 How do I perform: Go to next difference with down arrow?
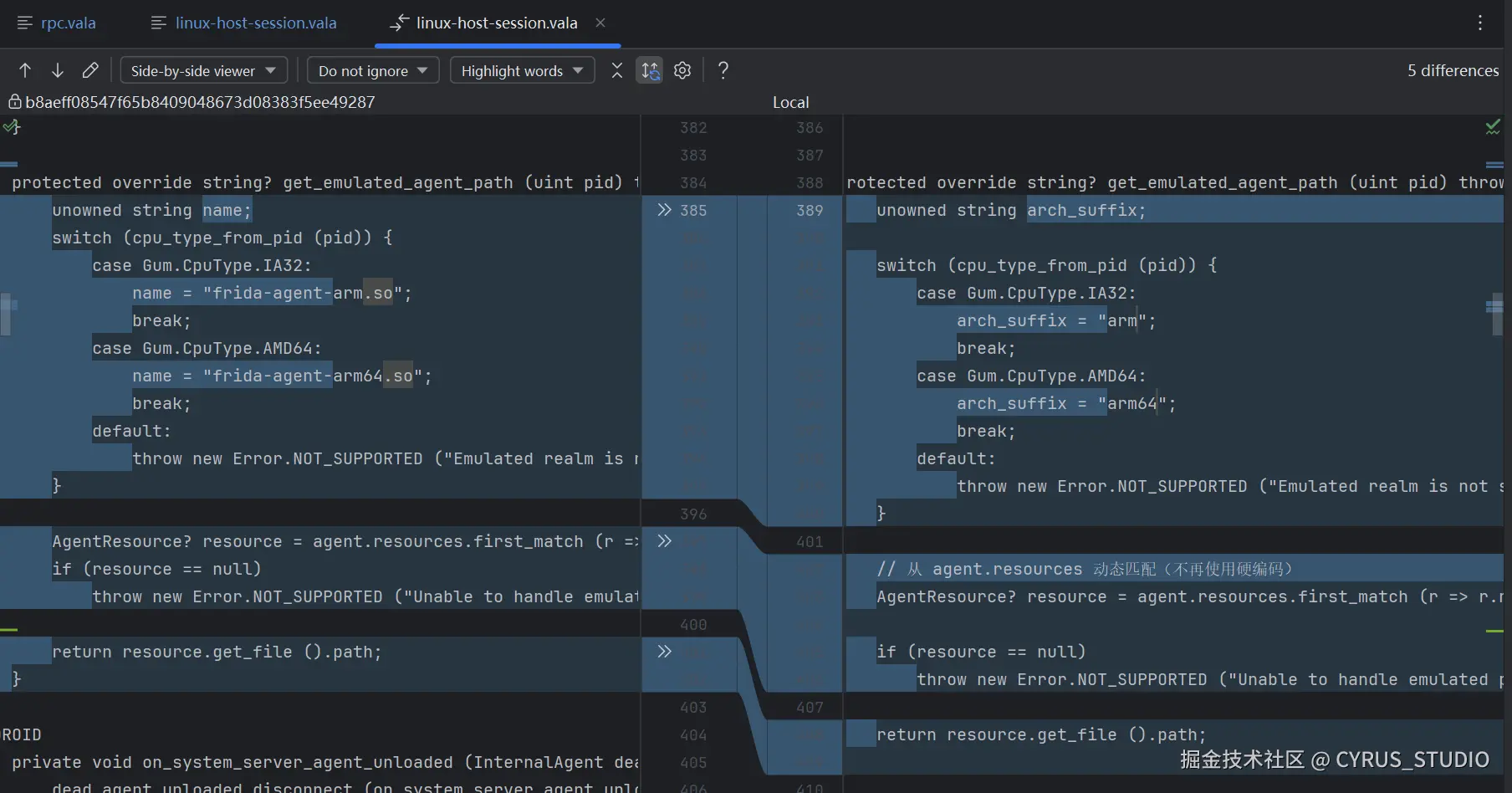[58, 70]
